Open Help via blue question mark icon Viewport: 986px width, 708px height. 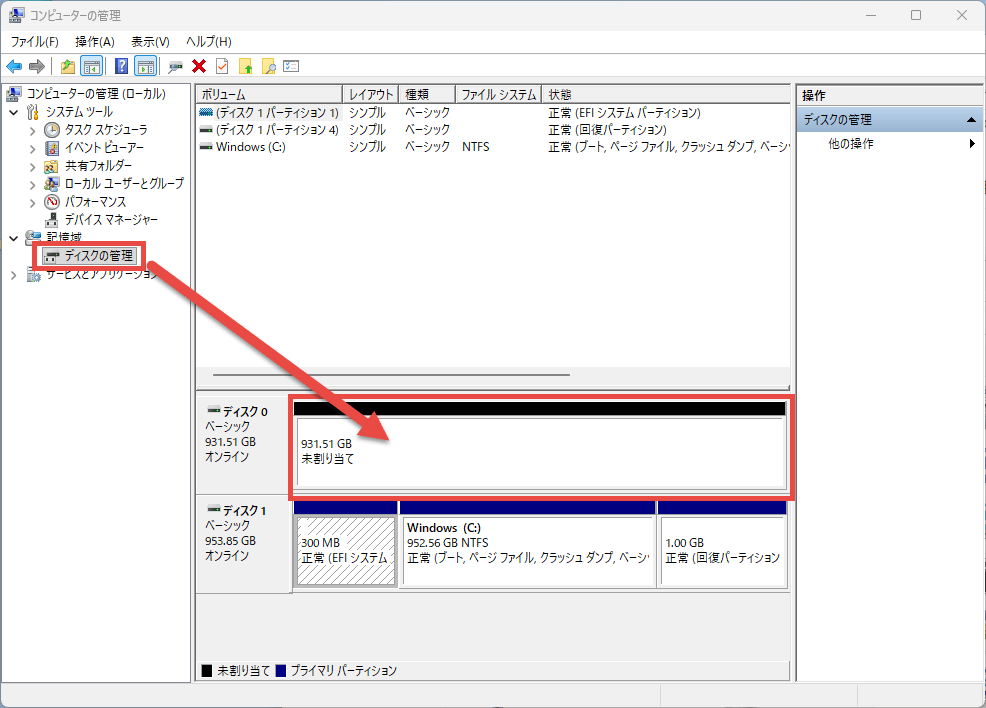(121, 66)
